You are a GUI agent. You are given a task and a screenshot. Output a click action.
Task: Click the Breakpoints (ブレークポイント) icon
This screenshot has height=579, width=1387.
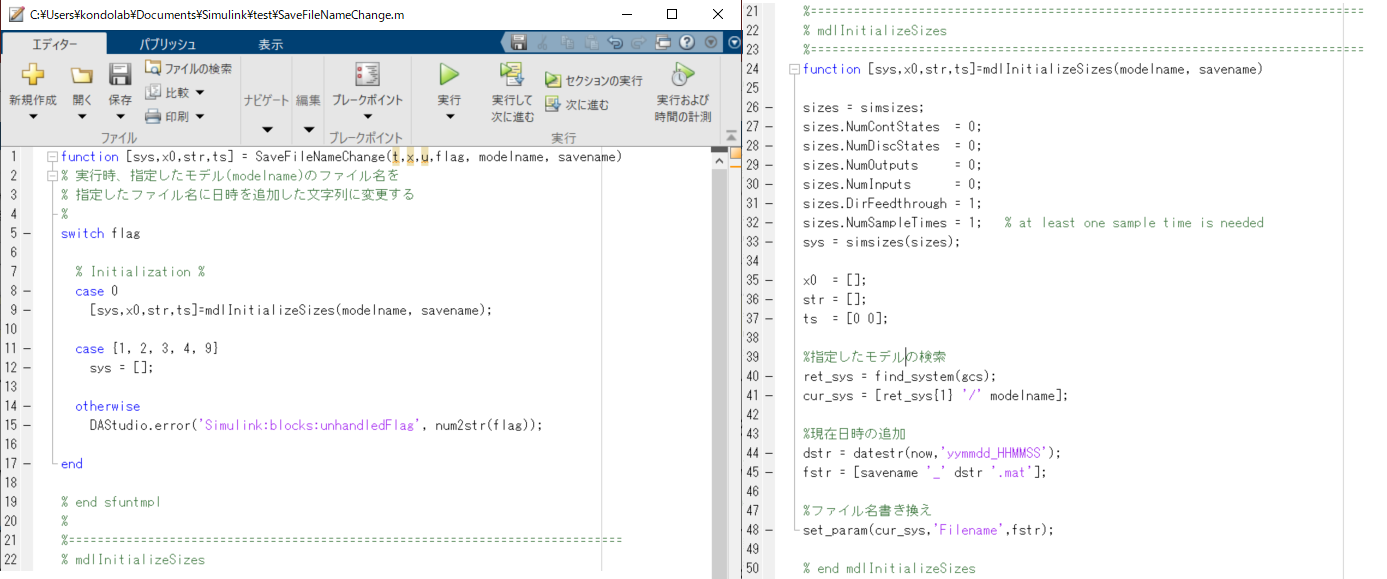pyautogui.click(x=367, y=74)
